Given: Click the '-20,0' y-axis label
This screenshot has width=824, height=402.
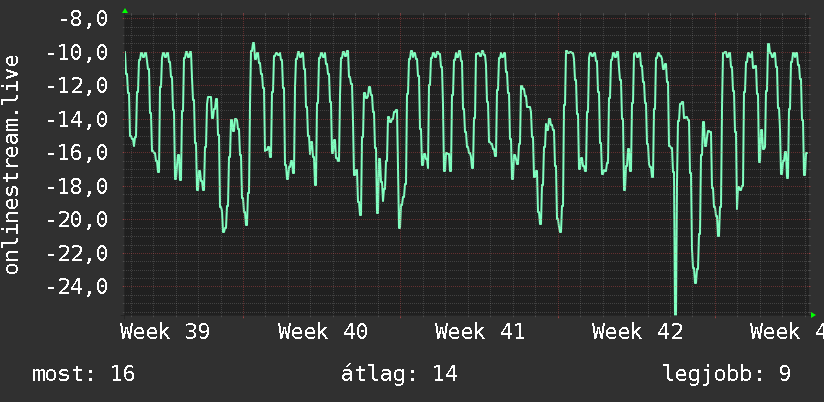Looking at the screenshot, I should (77, 220).
